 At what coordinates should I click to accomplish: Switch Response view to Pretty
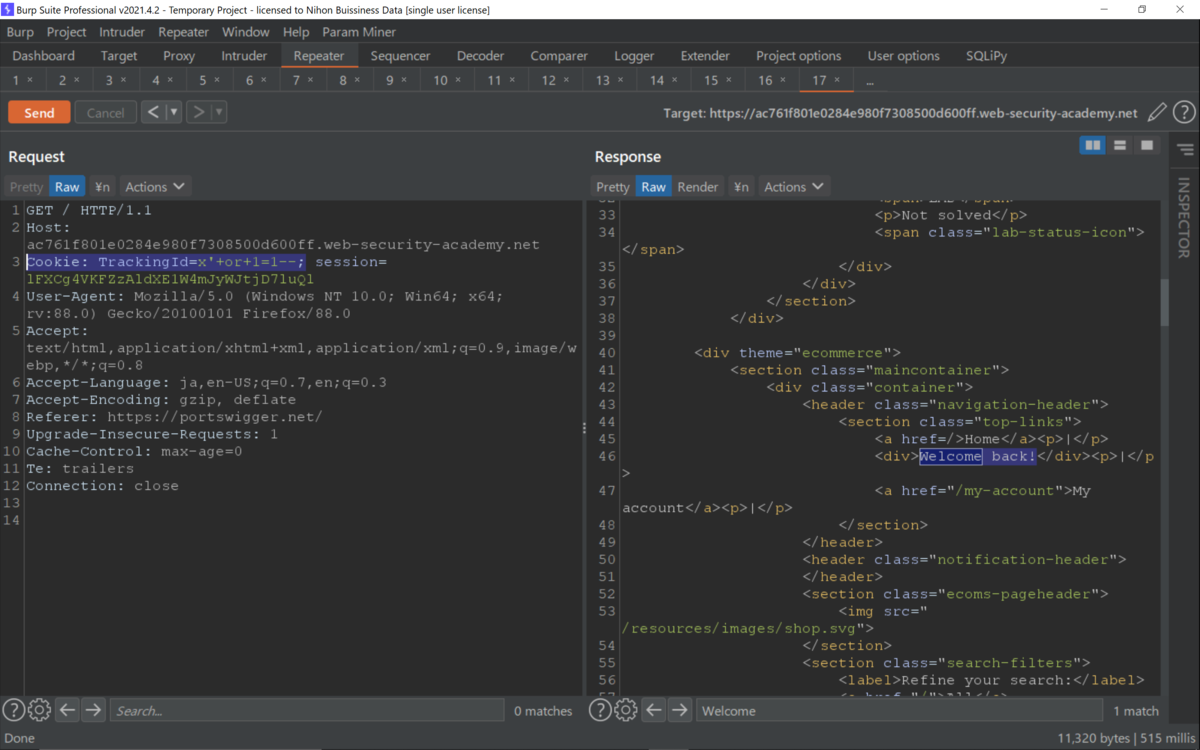click(x=613, y=187)
